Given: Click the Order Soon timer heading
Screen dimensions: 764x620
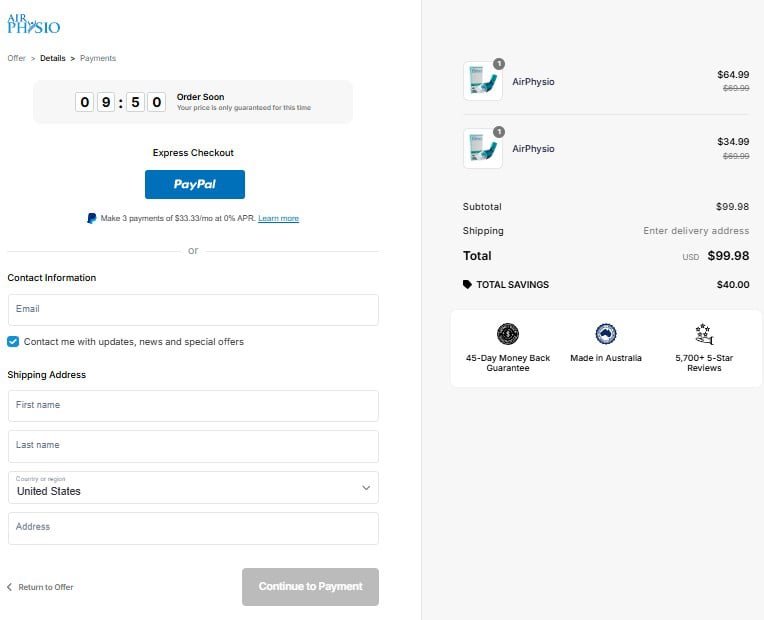Looking at the screenshot, I should [200, 97].
